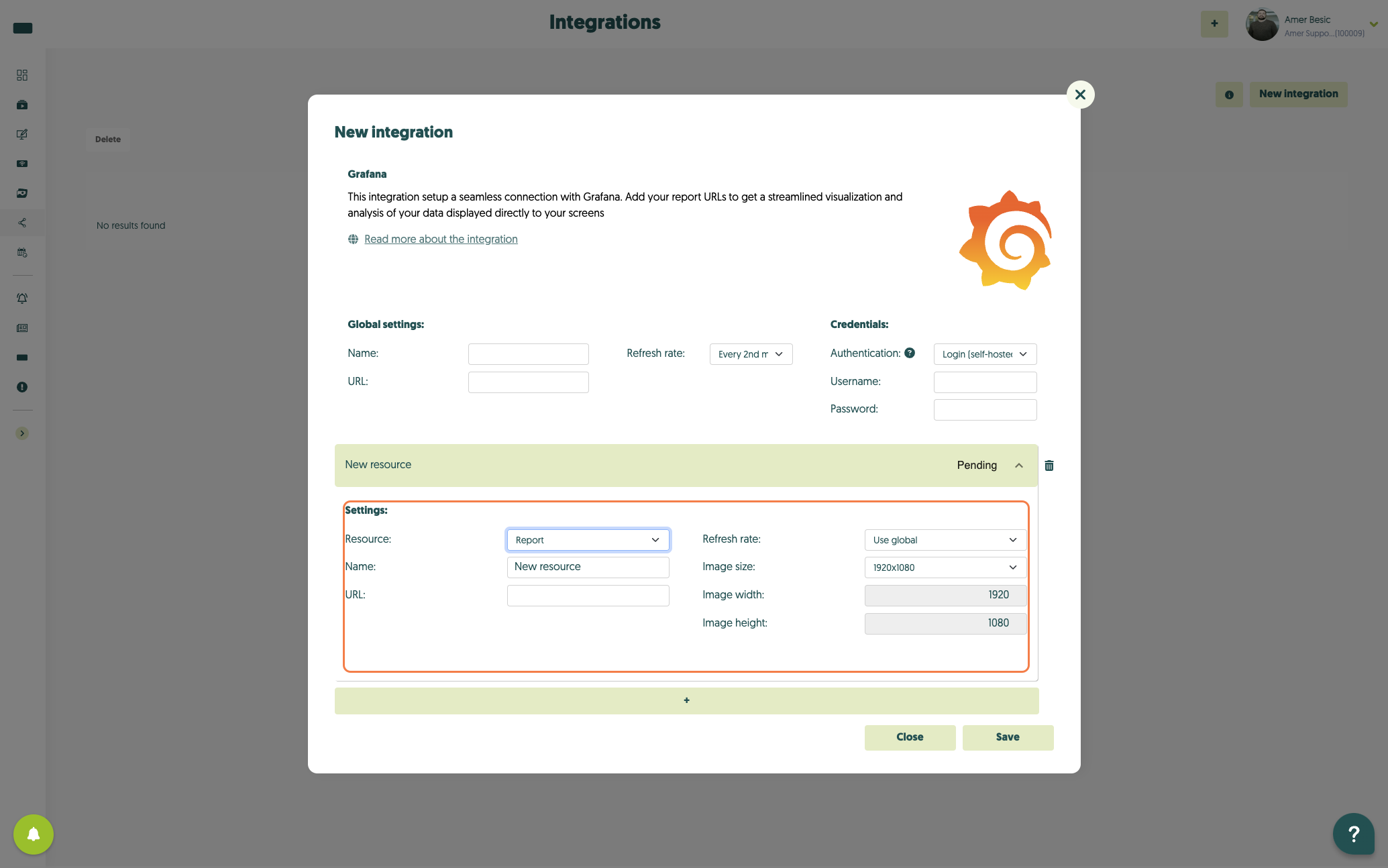Open the user account dropdown arrow
Screen dimensions: 1388x868
(x=1373, y=24)
